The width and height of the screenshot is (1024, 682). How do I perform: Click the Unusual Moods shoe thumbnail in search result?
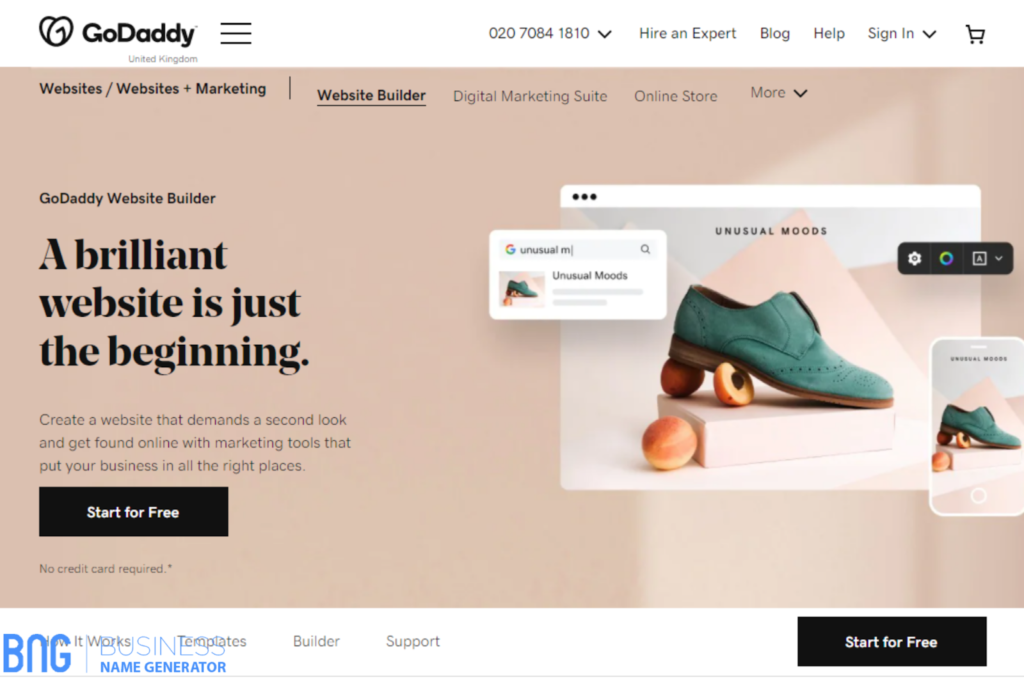pyautogui.click(x=521, y=289)
